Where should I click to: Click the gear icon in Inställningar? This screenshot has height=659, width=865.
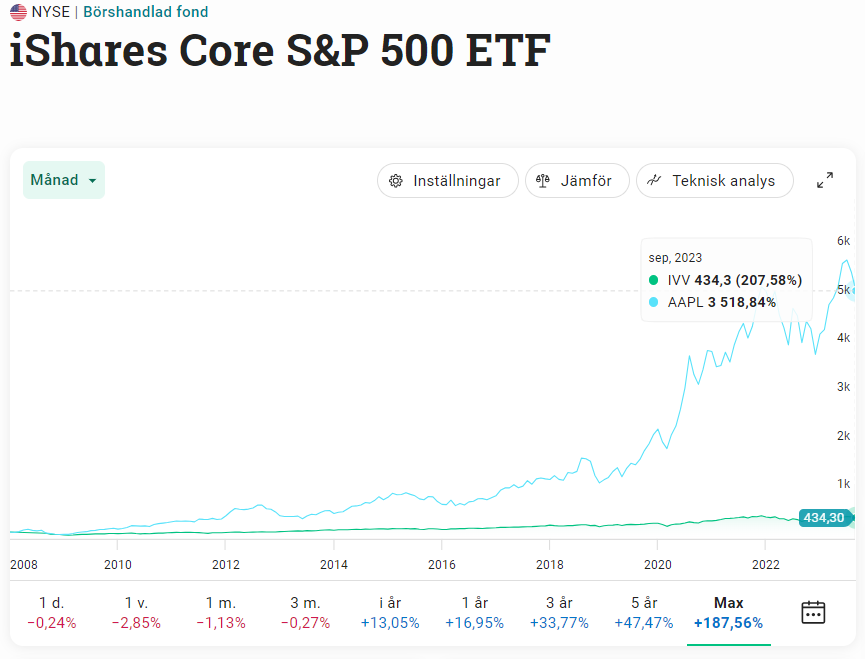pos(396,181)
